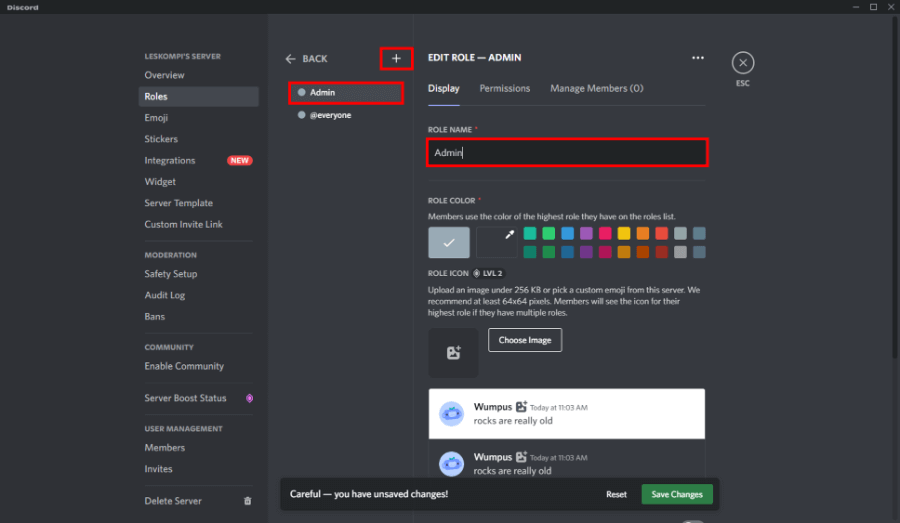Viewport: 900px width, 523px height.
Task: Click the BACK link
Action: 315,59
